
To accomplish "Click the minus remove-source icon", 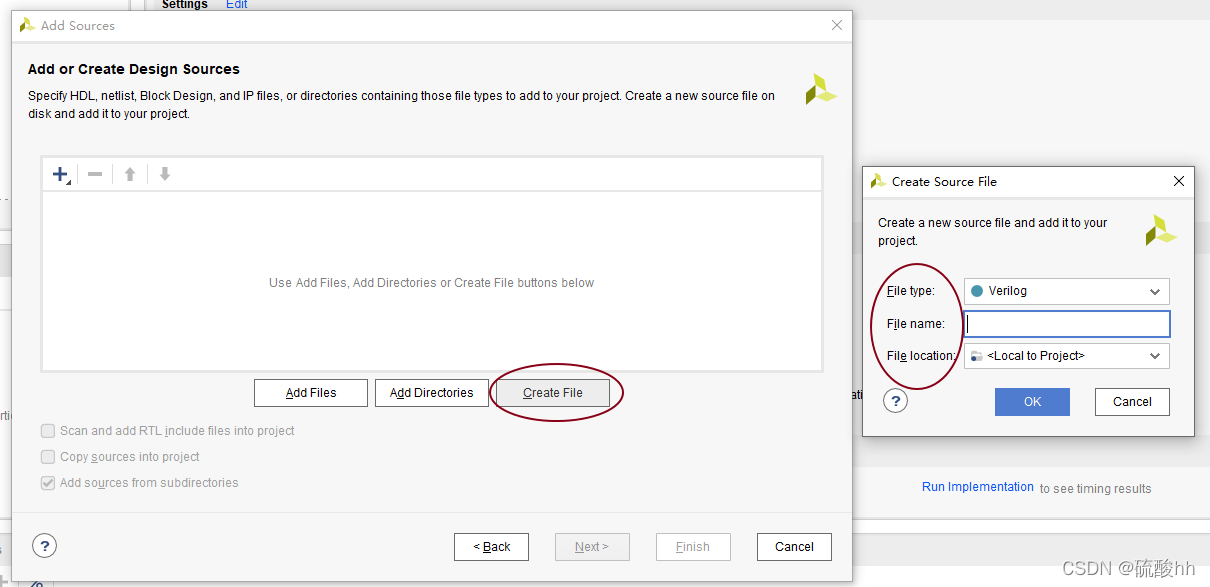I will coord(95,174).
